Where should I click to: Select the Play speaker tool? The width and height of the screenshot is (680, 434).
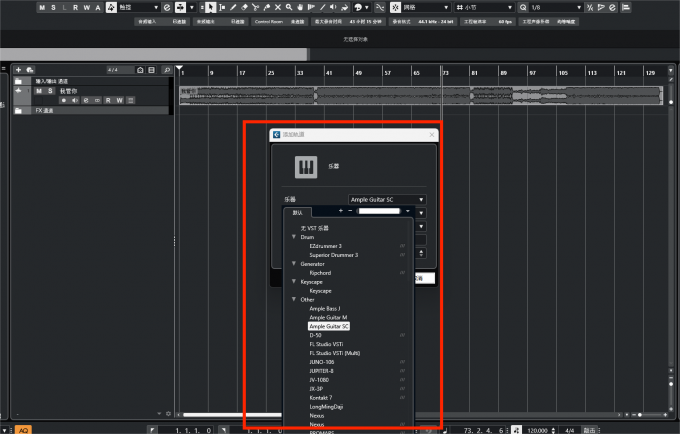pos(333,7)
